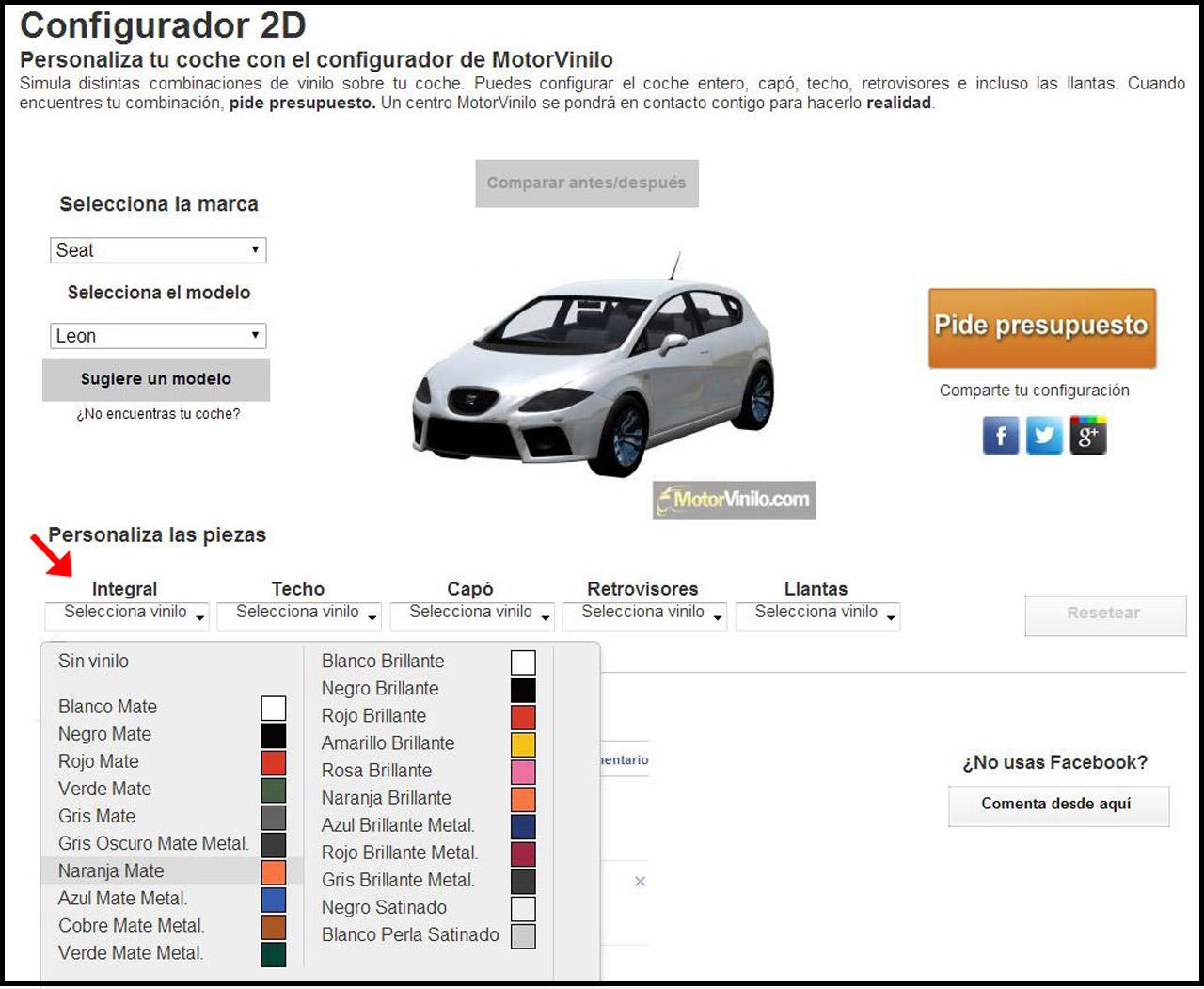
Task: Open the Leon model dropdown
Action: click(158, 336)
